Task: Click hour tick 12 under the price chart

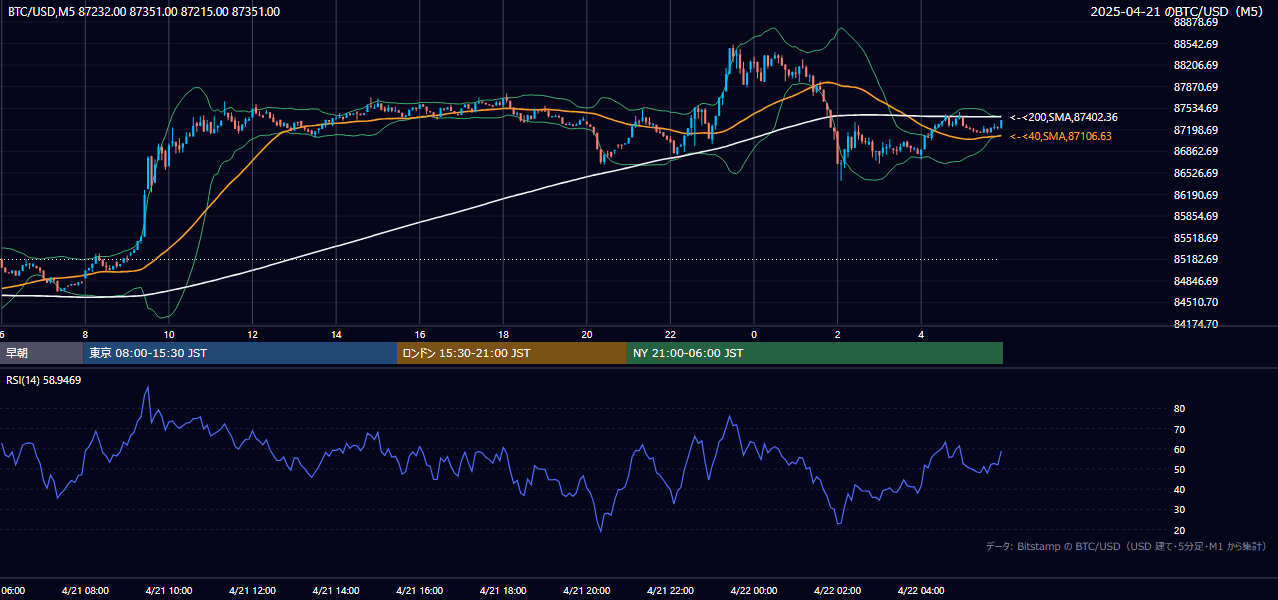Action: click(x=252, y=334)
